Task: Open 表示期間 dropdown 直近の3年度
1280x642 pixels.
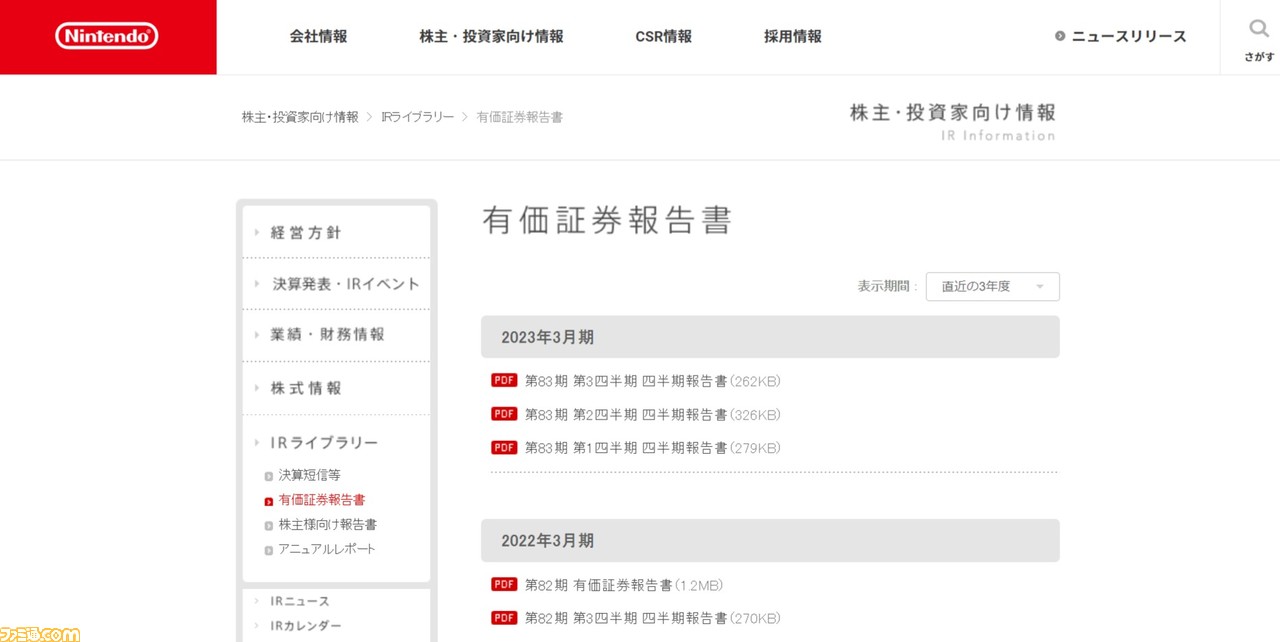Action: click(992, 286)
